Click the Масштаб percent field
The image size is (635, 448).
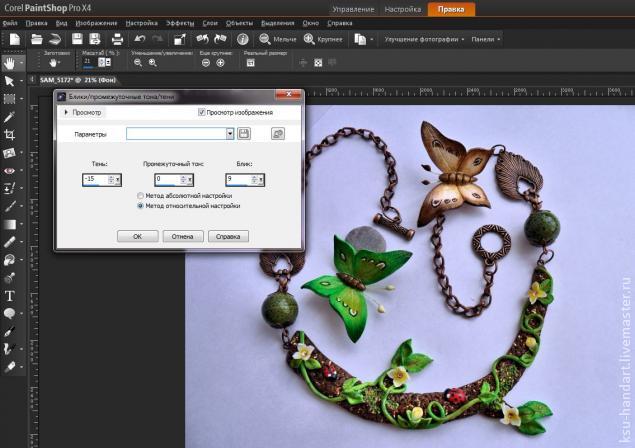(89, 62)
